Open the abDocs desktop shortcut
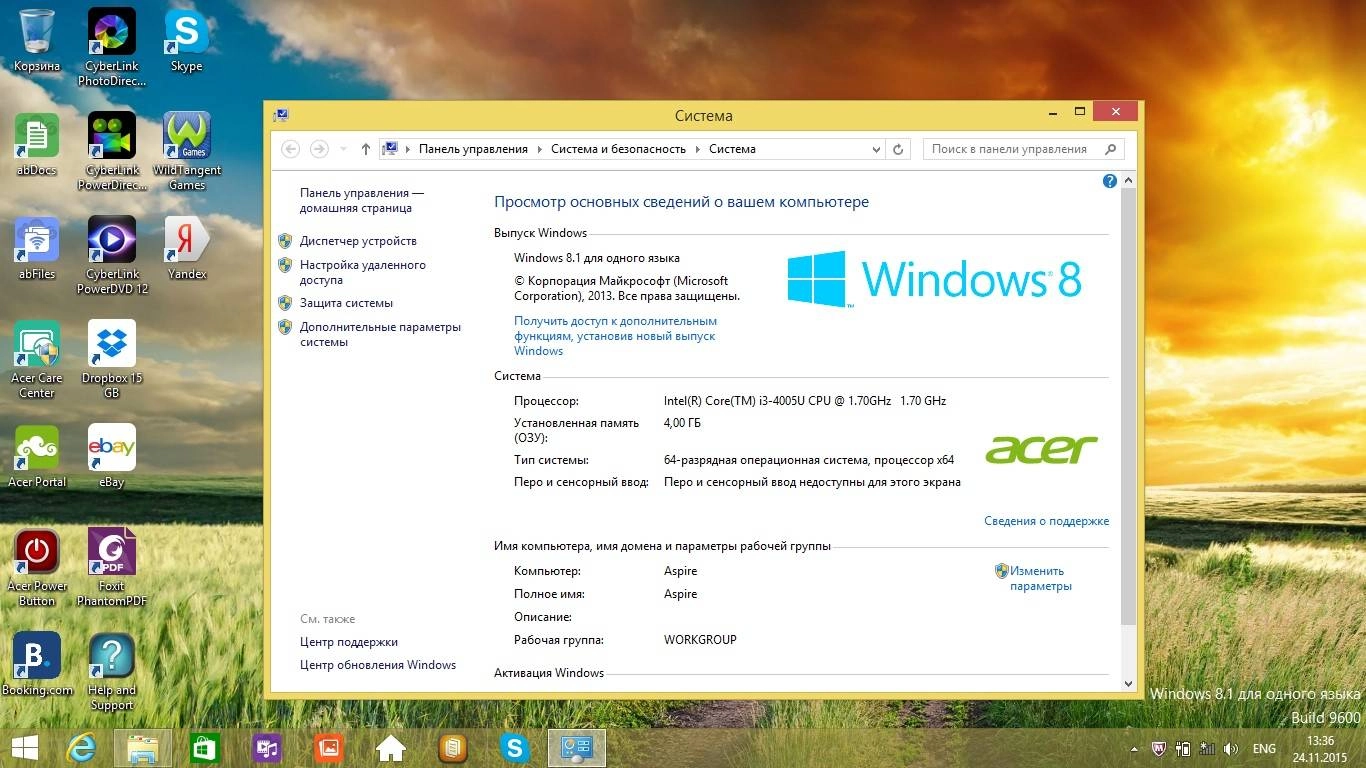 click(37, 144)
